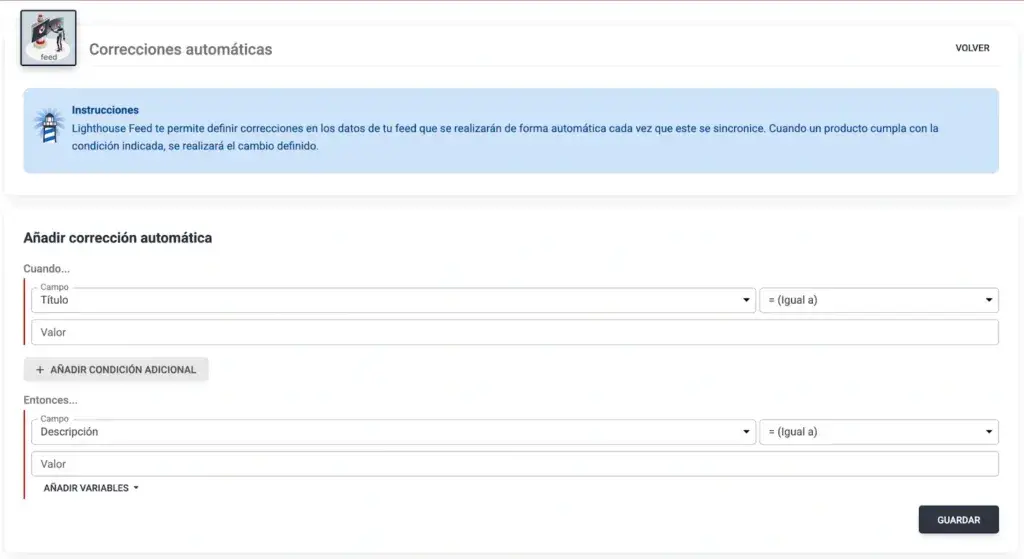The width and height of the screenshot is (1024, 559).
Task: Click the 'Cuando...' label
Action: coord(46,268)
